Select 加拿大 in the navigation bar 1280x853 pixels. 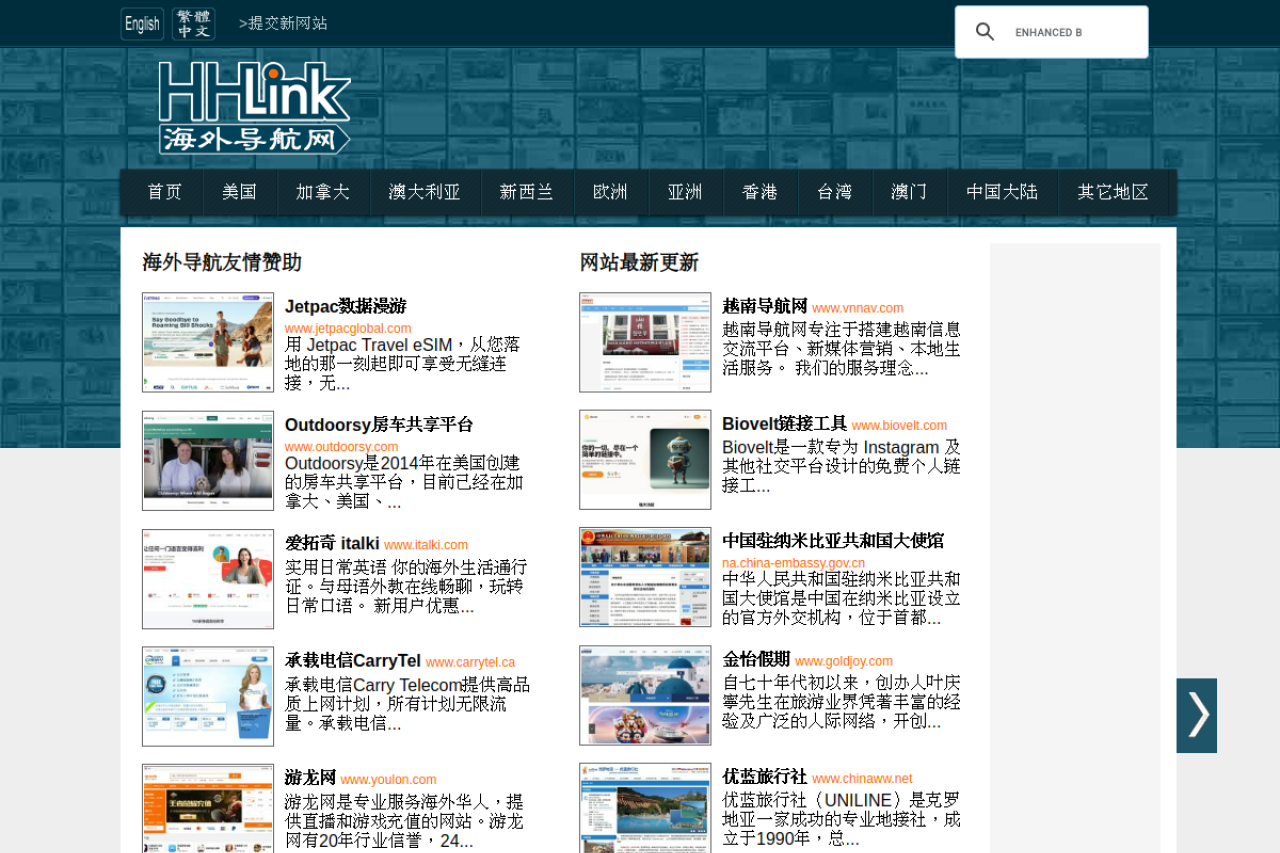(323, 192)
